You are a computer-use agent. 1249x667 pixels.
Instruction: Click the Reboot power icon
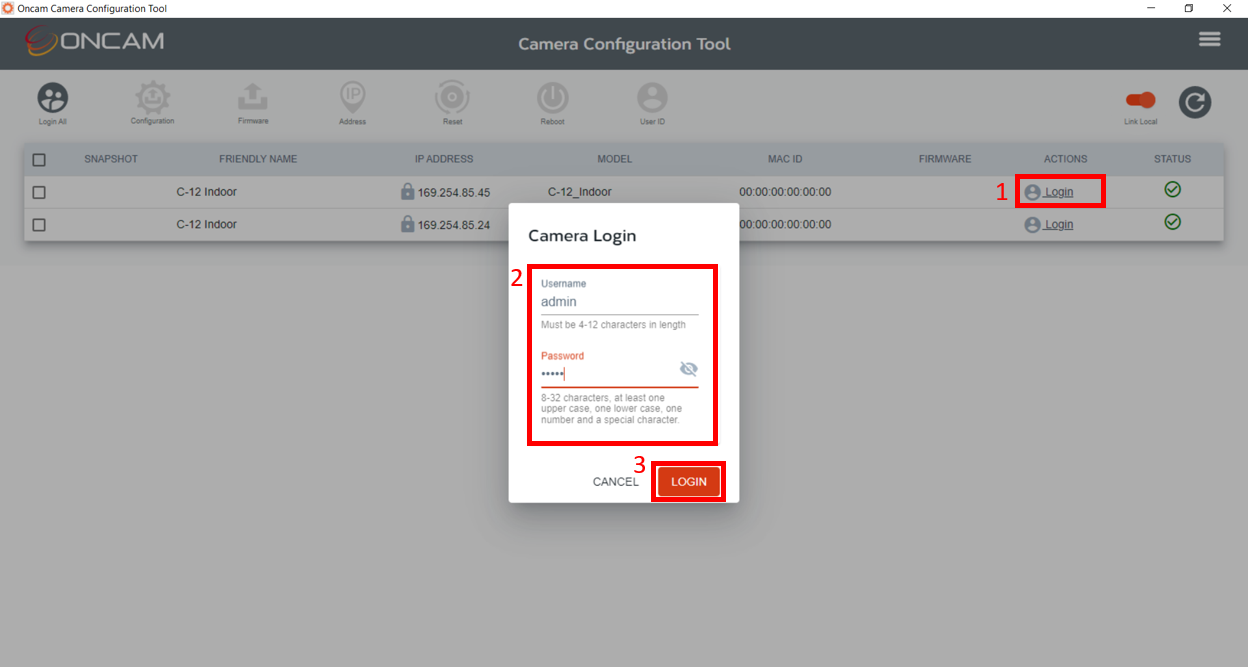552,98
